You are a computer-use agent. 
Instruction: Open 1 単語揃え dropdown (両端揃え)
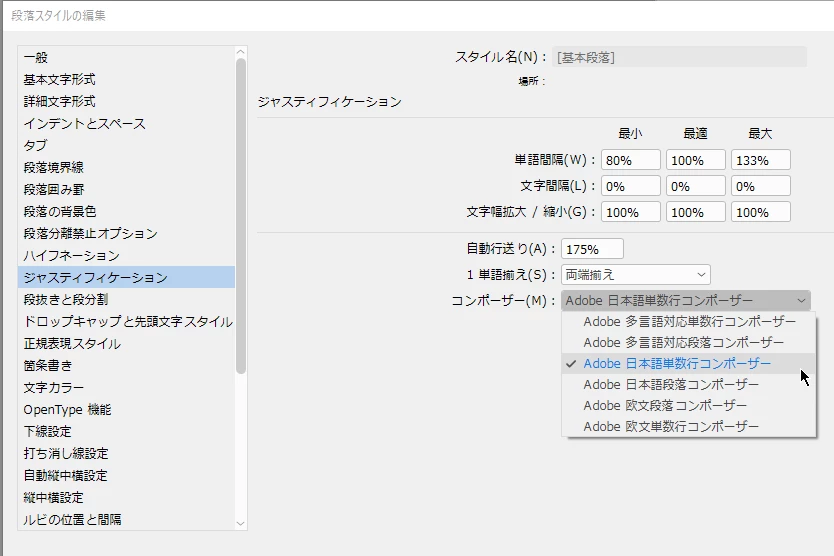click(636, 275)
